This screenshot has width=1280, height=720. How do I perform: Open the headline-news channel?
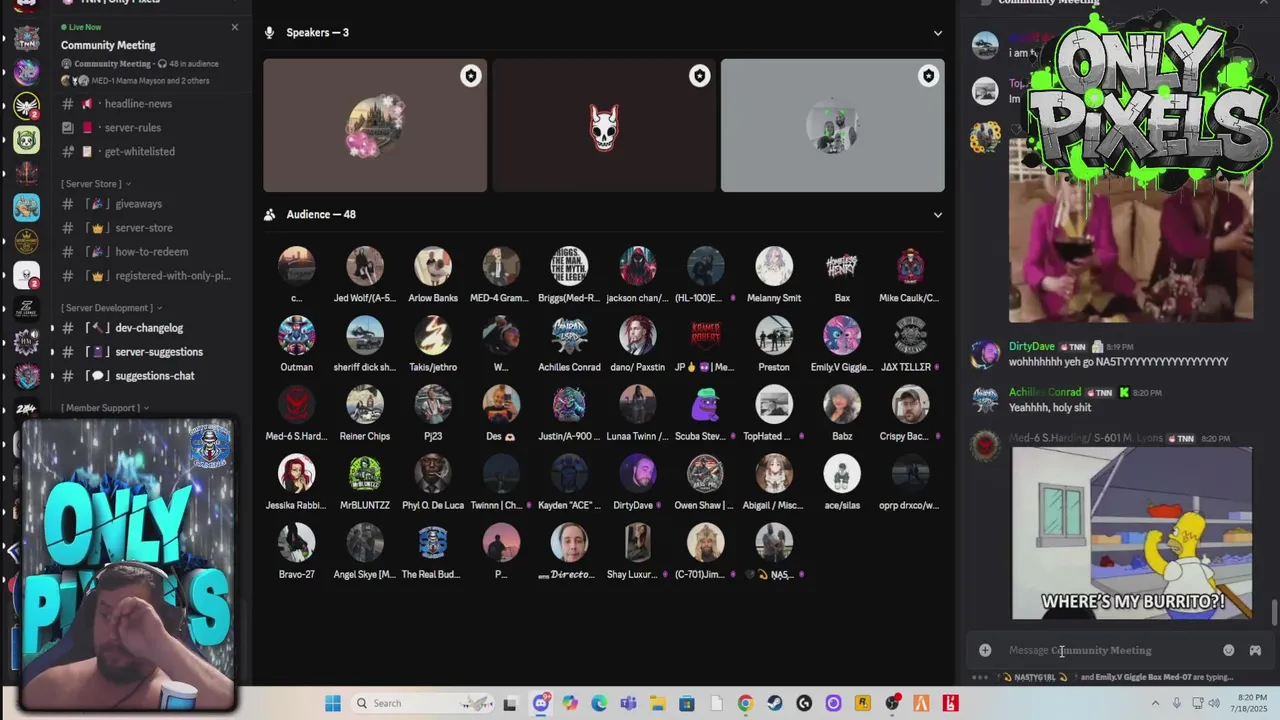tap(150, 104)
